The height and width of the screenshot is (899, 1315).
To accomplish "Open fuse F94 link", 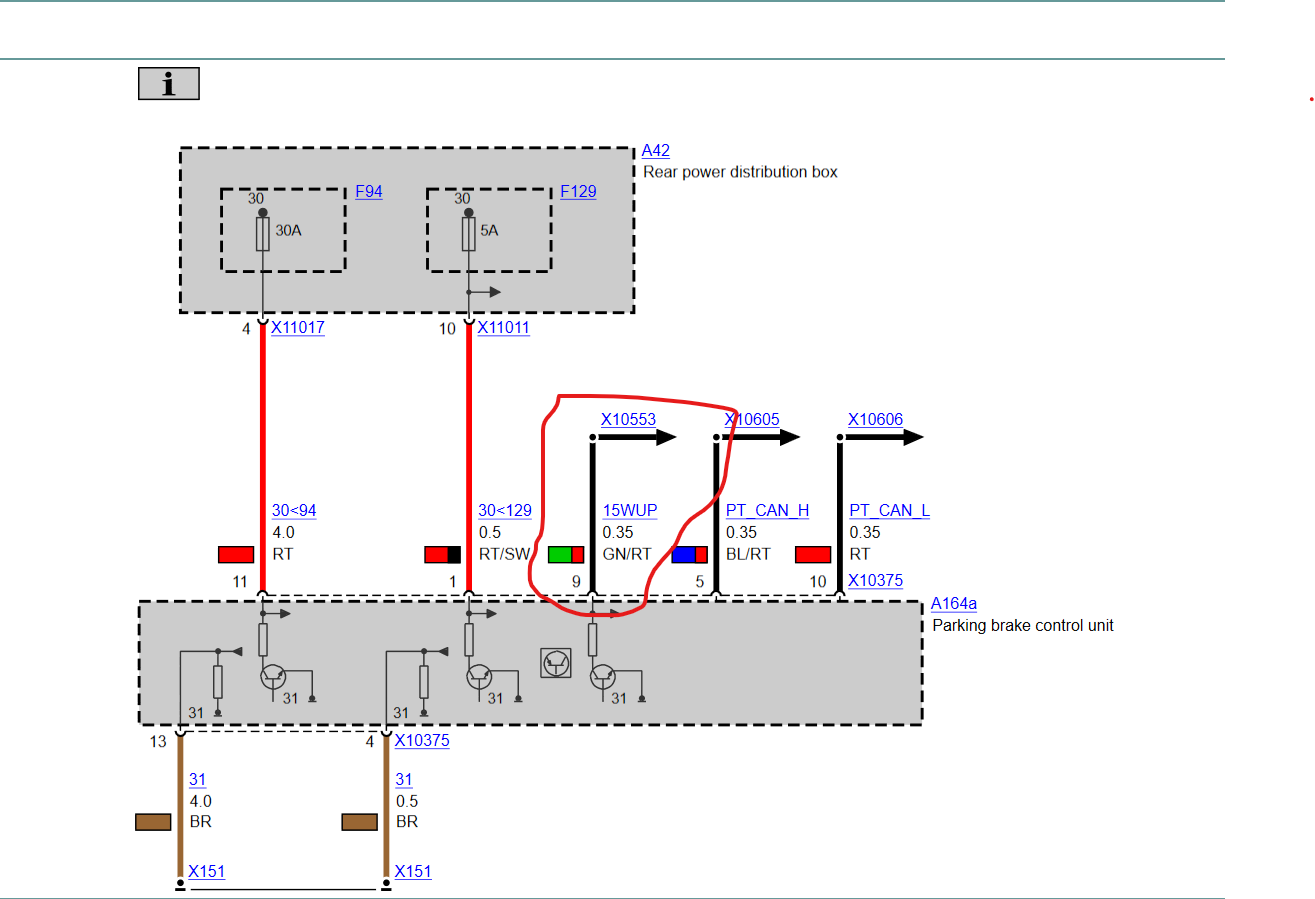I will 369,191.
